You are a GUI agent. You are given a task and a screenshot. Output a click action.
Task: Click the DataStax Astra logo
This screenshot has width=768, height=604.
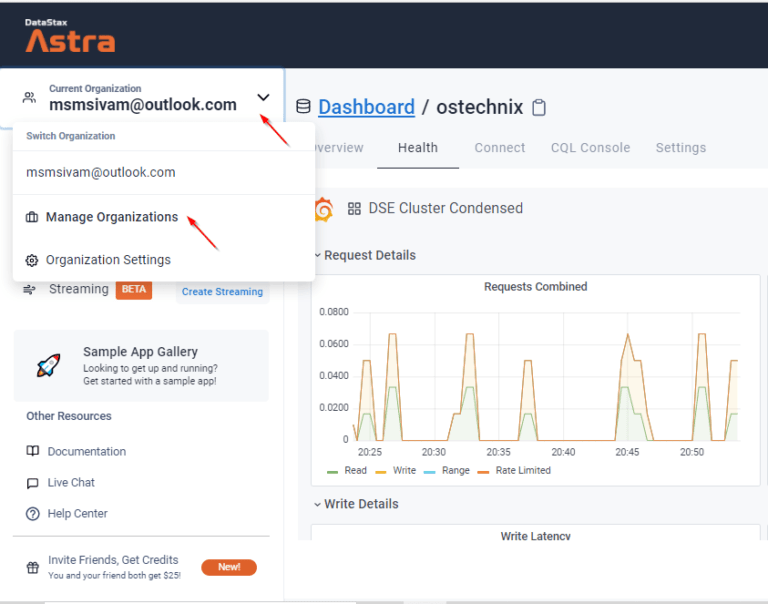pyautogui.click(x=69, y=35)
